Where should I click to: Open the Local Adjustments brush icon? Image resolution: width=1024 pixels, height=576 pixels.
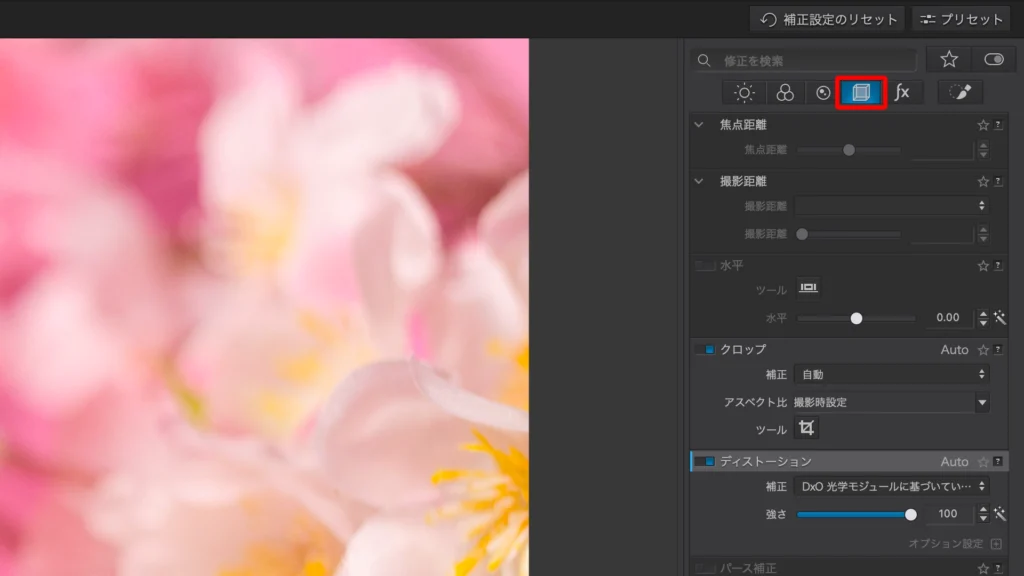pos(960,93)
